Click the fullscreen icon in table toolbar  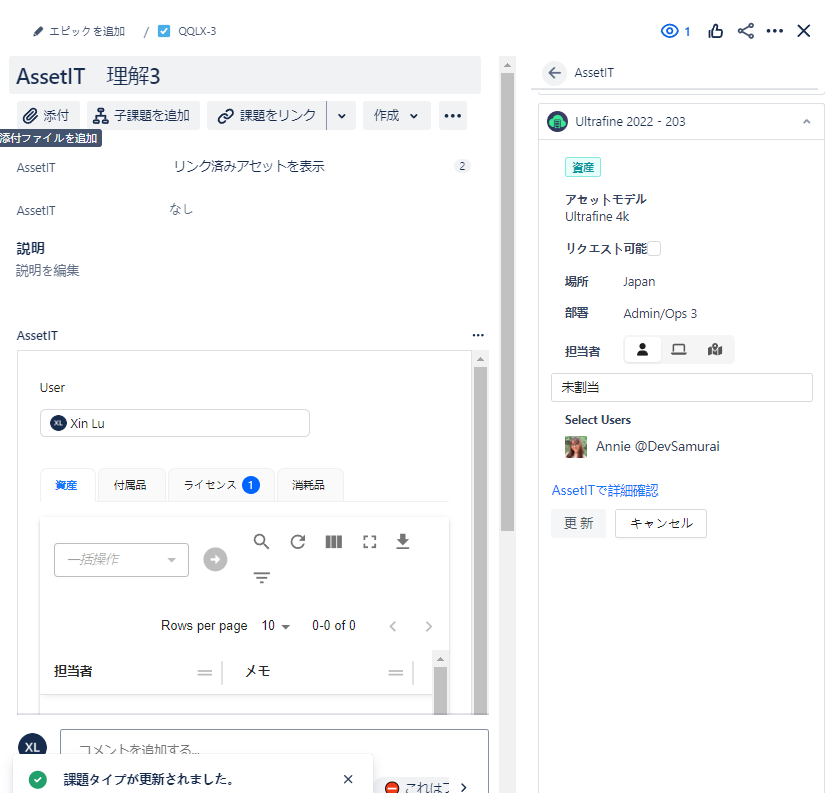coord(369,542)
